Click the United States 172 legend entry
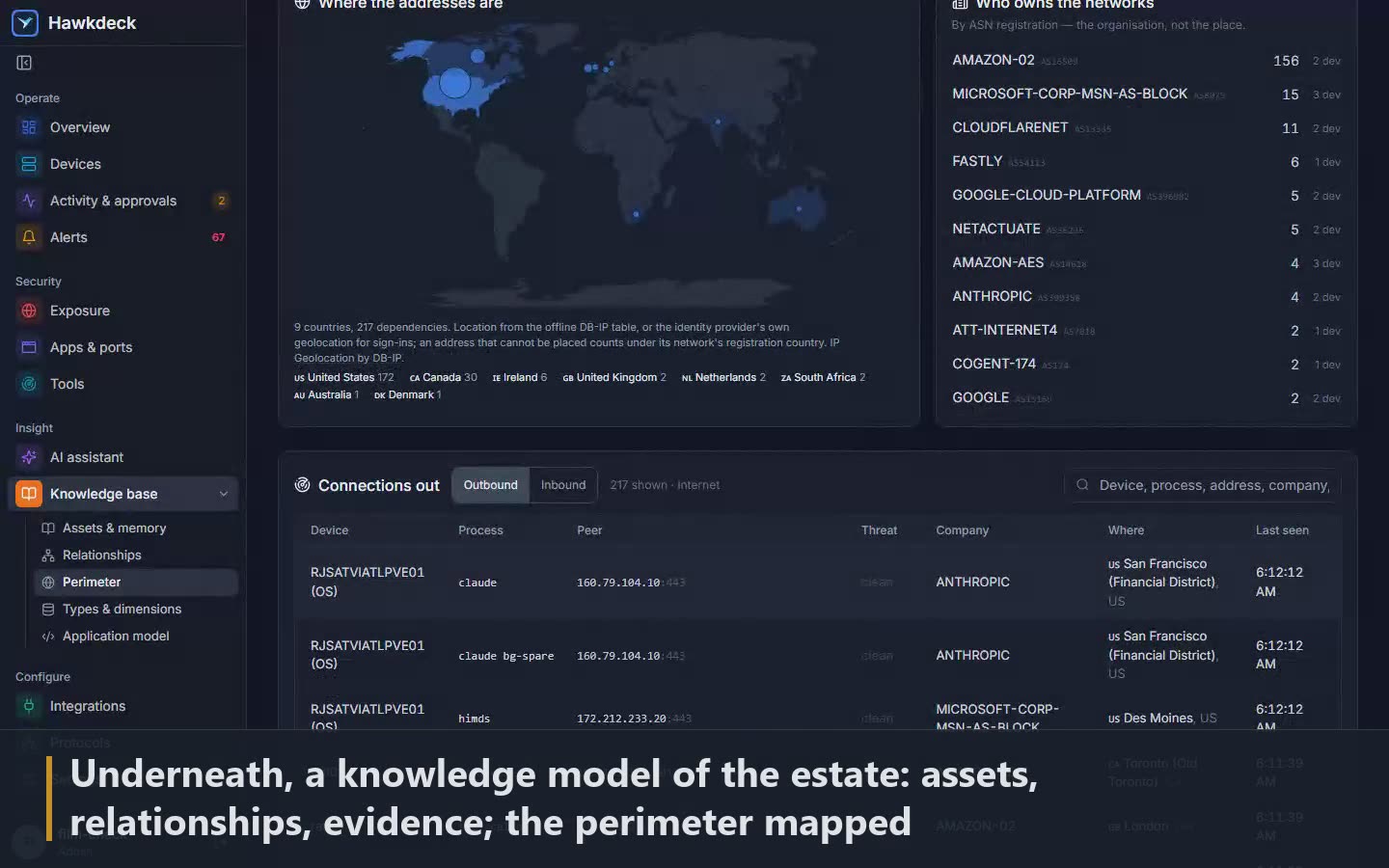The image size is (1389, 868). coord(344,378)
